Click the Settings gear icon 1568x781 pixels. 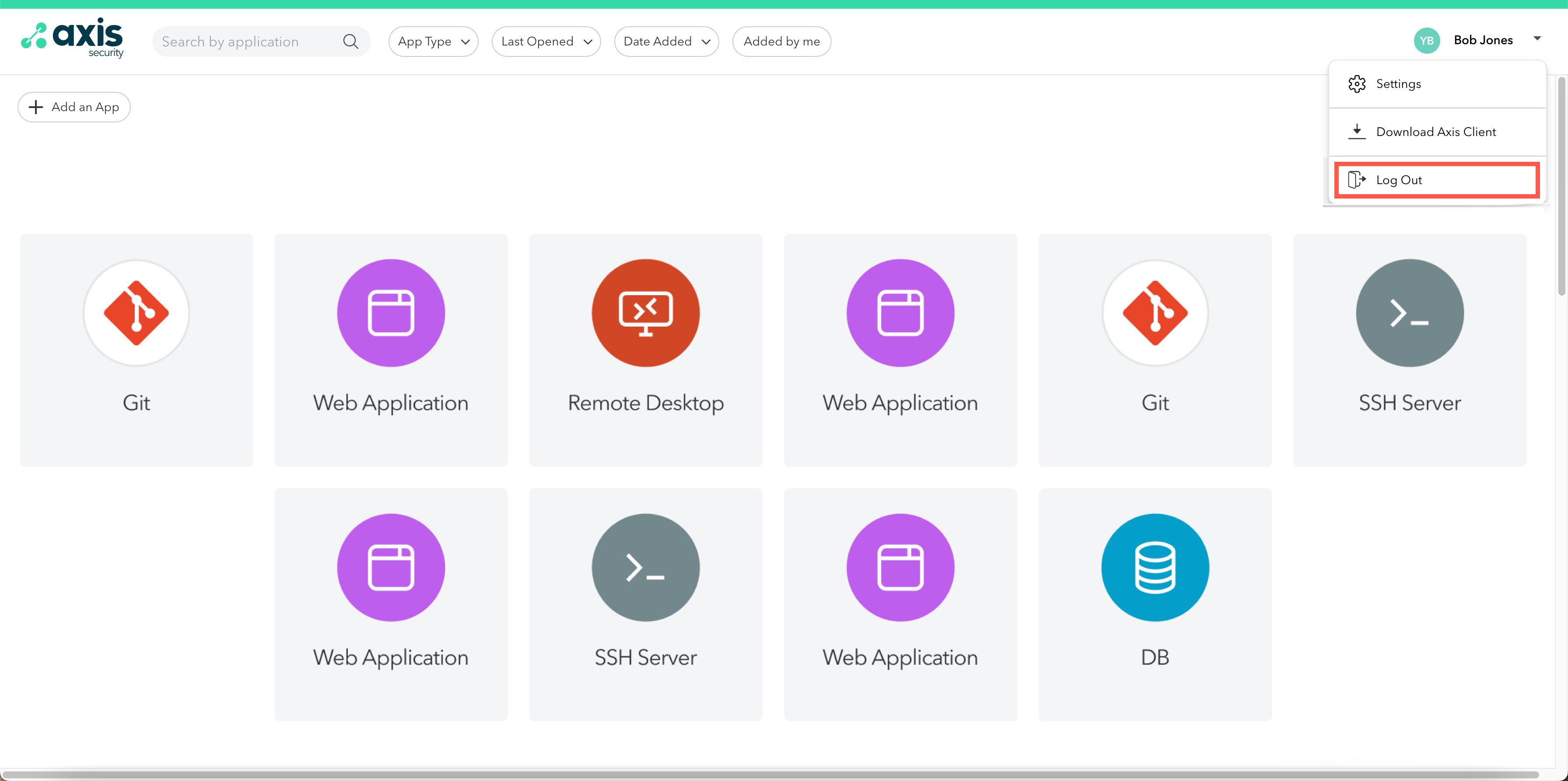click(x=1357, y=84)
